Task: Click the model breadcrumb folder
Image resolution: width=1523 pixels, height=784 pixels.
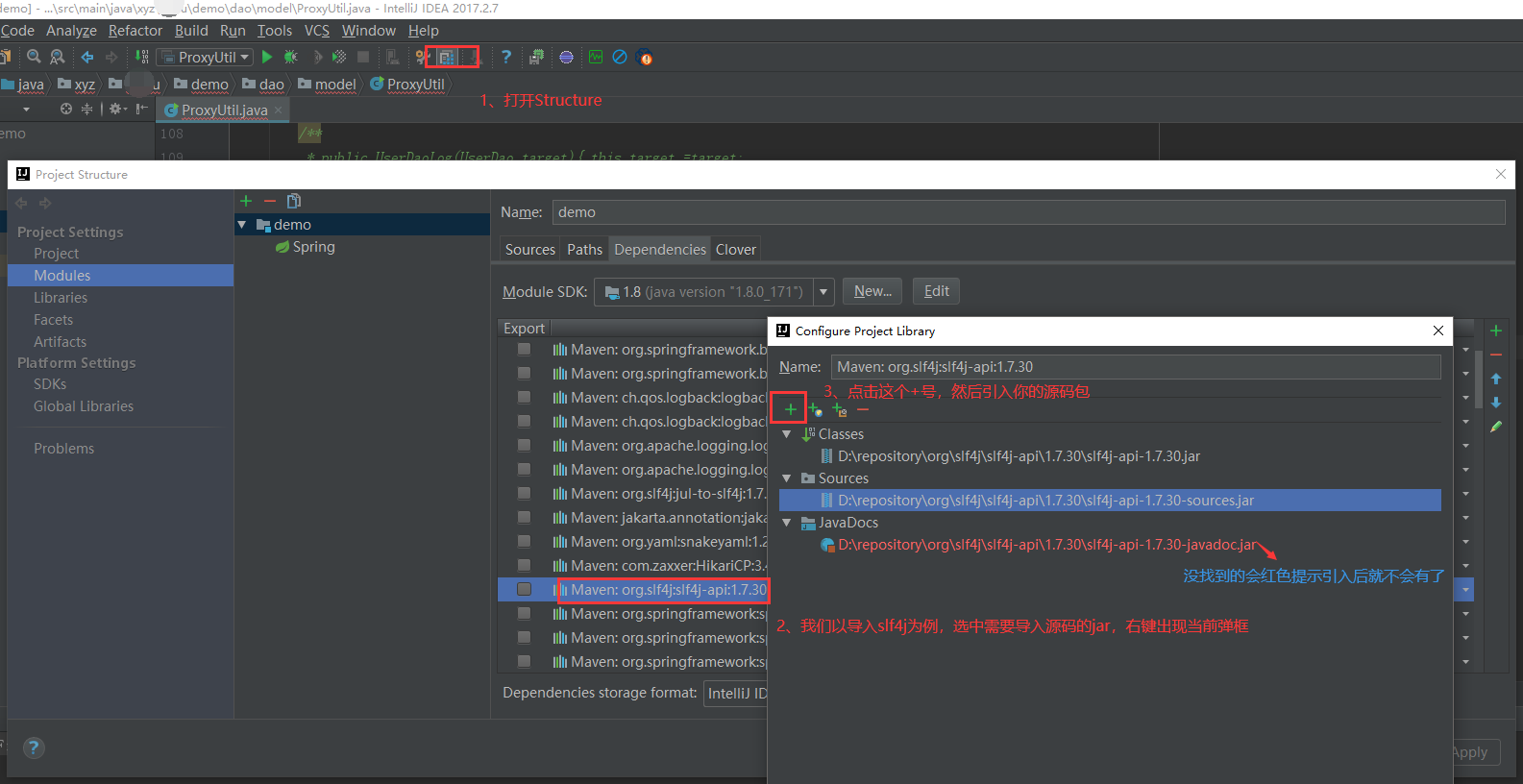Action: tap(328, 85)
